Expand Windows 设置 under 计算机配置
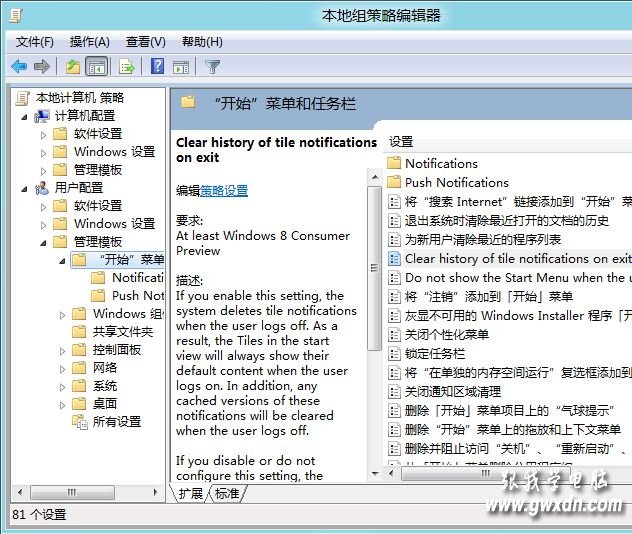632x534 pixels. [44, 153]
